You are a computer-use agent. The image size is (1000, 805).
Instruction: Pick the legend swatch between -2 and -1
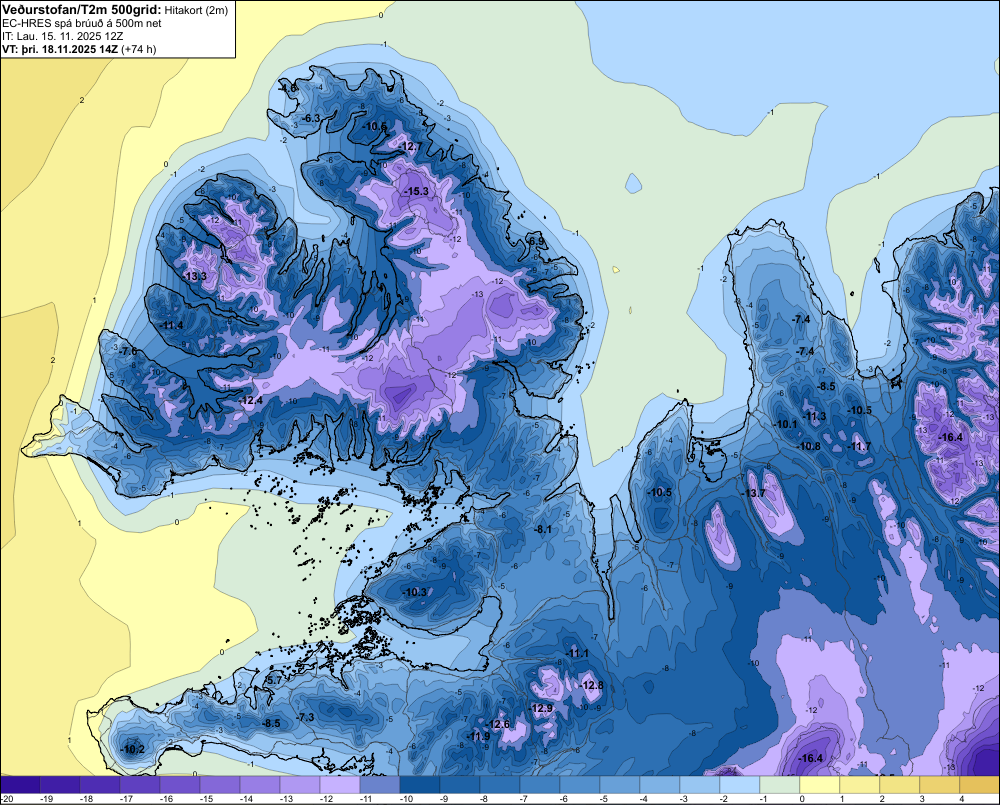[740, 785]
